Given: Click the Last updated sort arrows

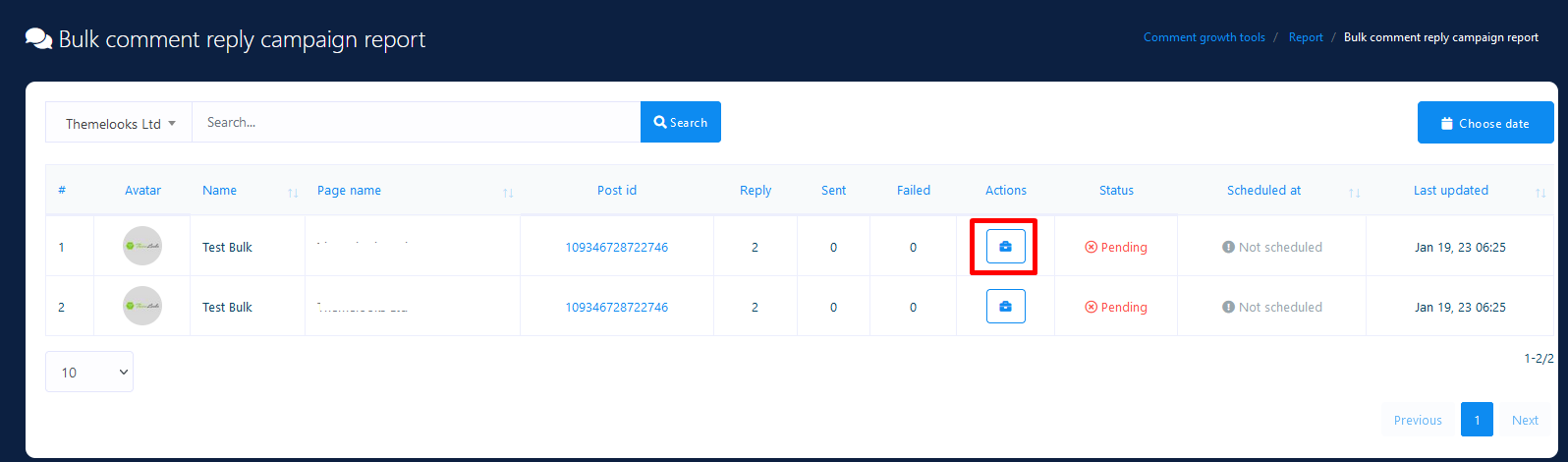Looking at the screenshot, I should click(x=1540, y=193).
